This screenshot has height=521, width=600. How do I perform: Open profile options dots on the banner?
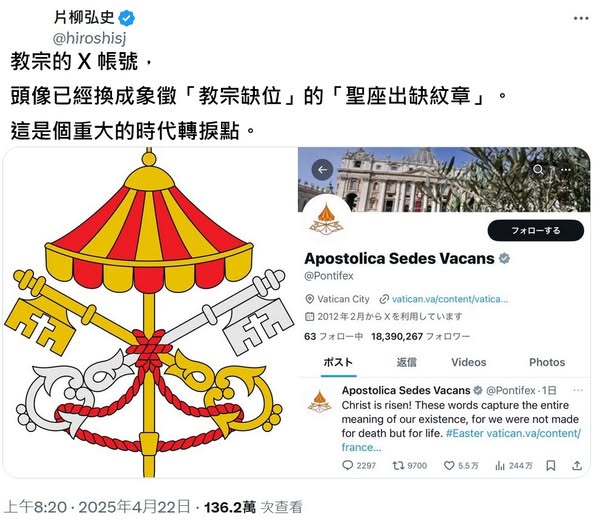click(566, 169)
